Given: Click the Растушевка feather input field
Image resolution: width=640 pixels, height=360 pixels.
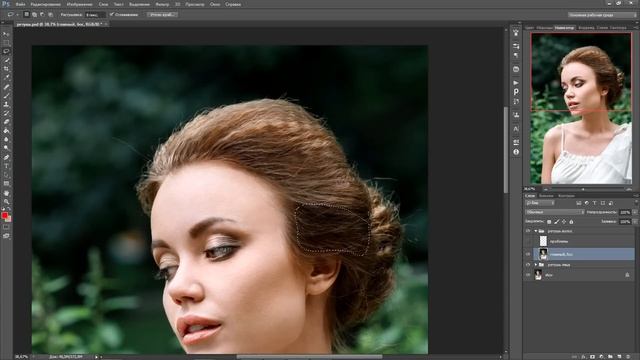Looking at the screenshot, I should coord(95,15).
